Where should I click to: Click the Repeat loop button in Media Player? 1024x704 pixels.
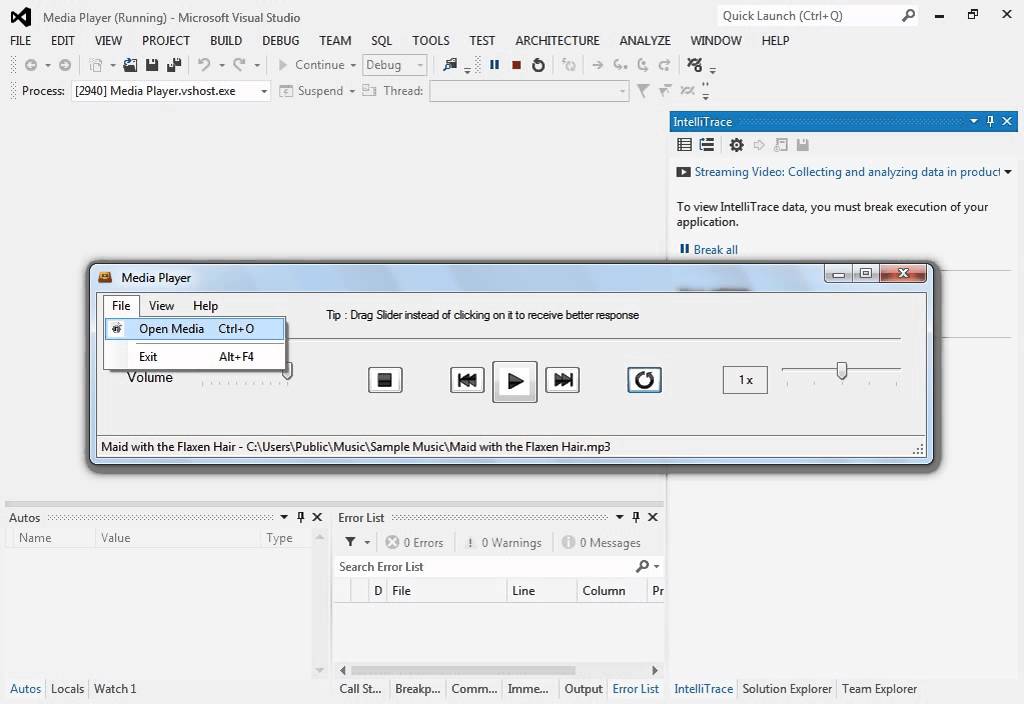(644, 380)
